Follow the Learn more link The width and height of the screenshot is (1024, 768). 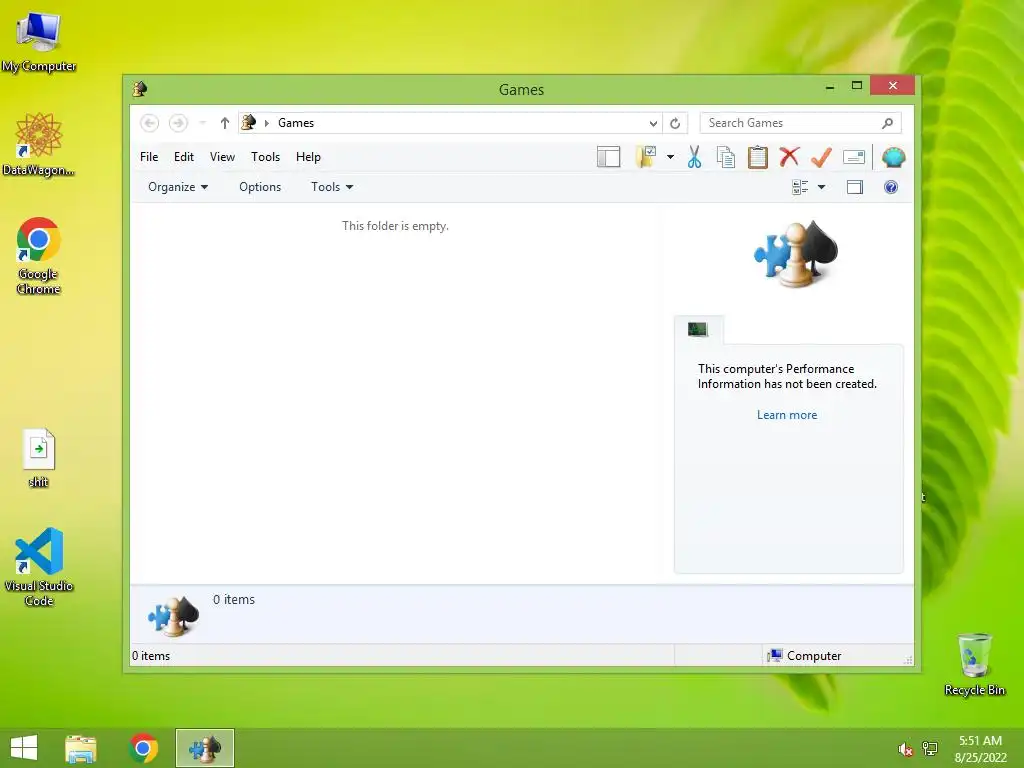787,415
